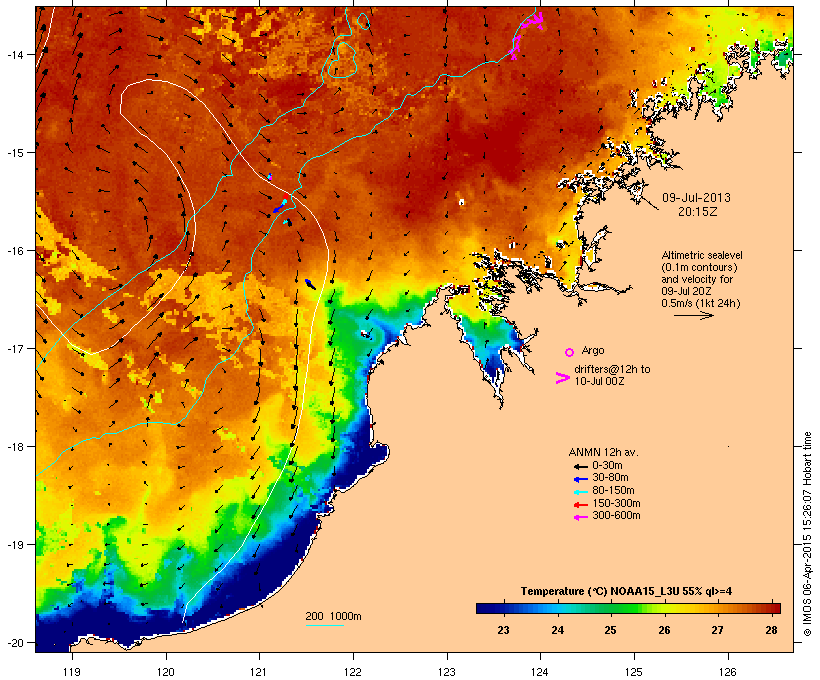Click the 'ANMN 12h av.' heading

click(x=603, y=452)
